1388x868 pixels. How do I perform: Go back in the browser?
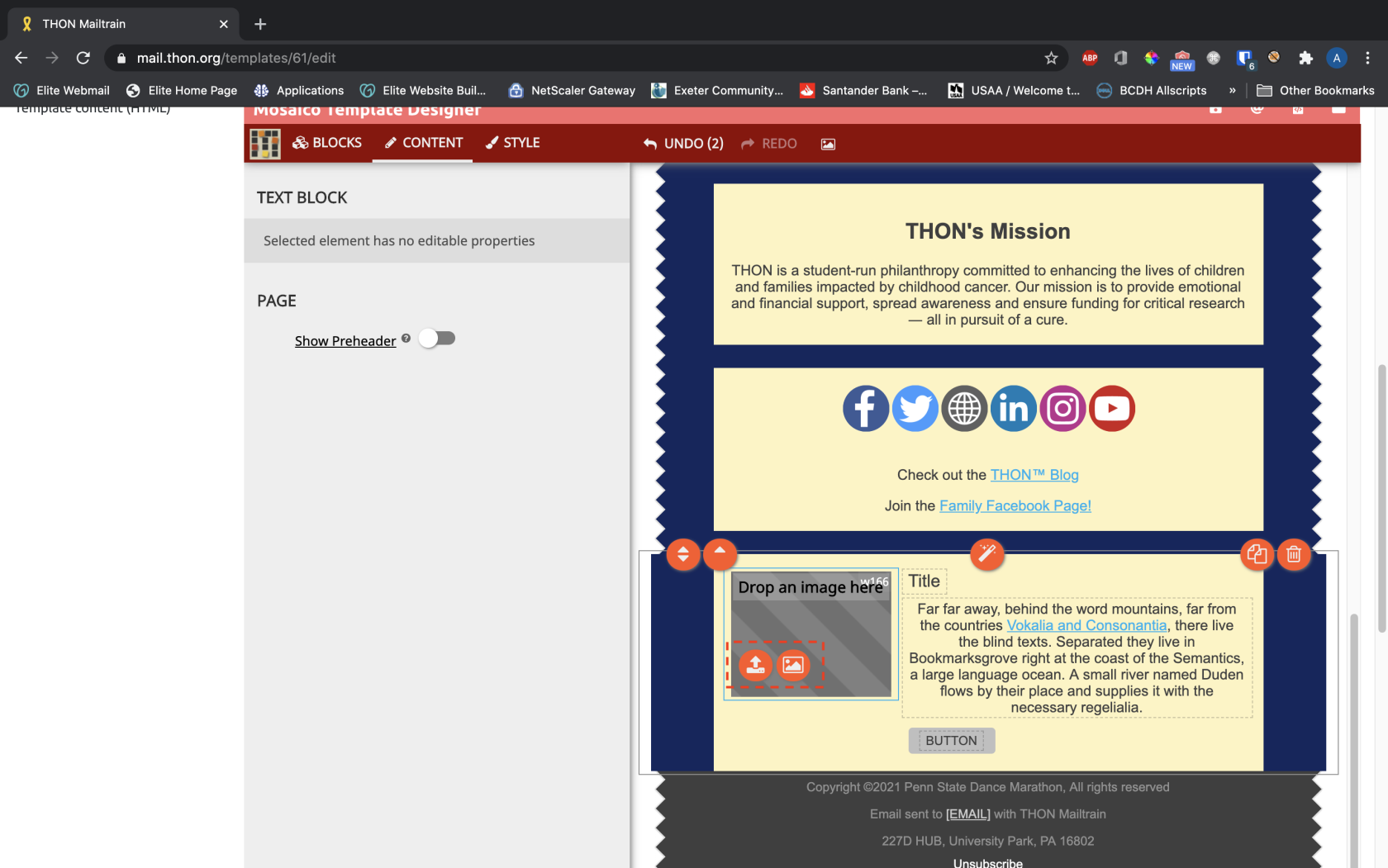point(21,58)
